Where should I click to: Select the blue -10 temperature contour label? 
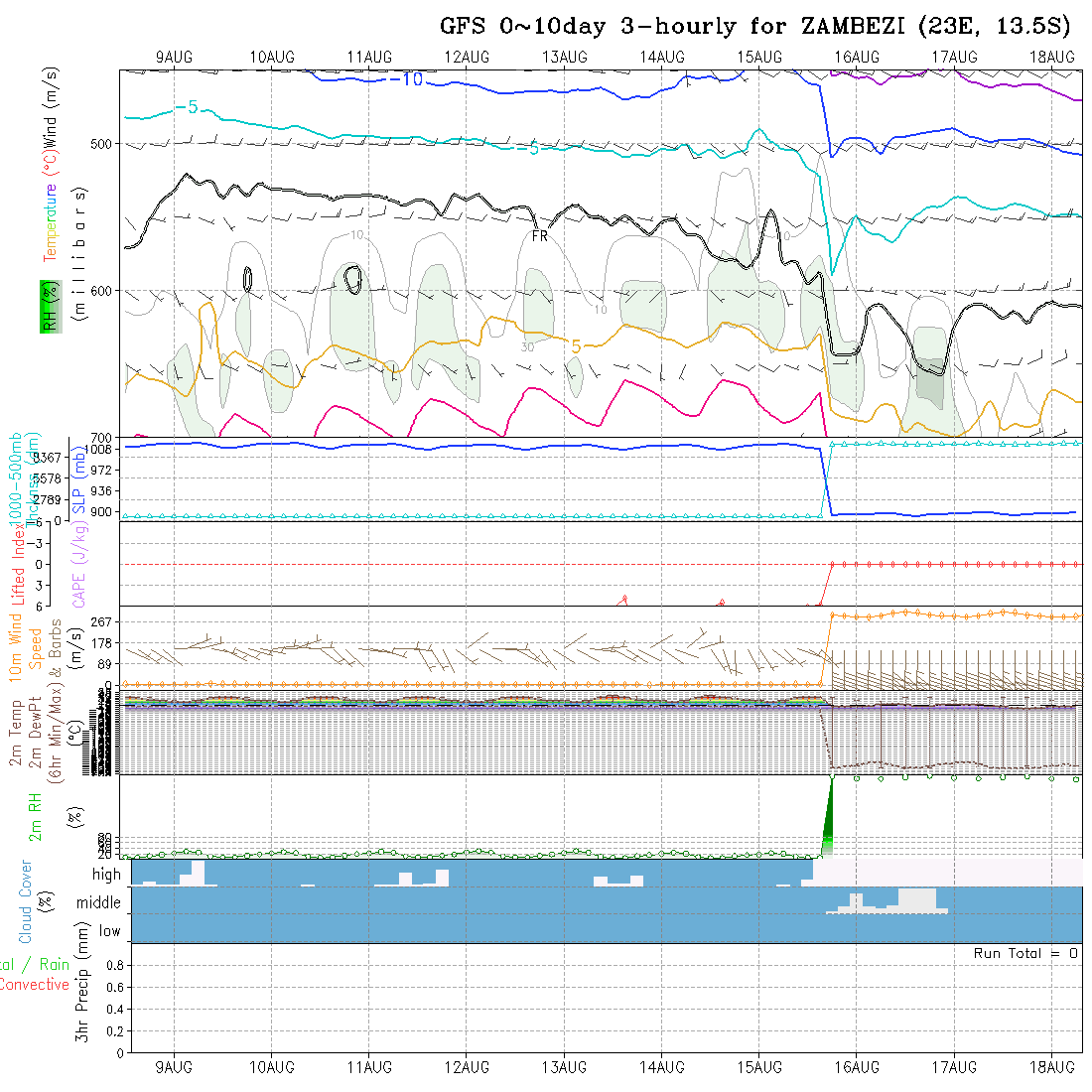point(406,79)
